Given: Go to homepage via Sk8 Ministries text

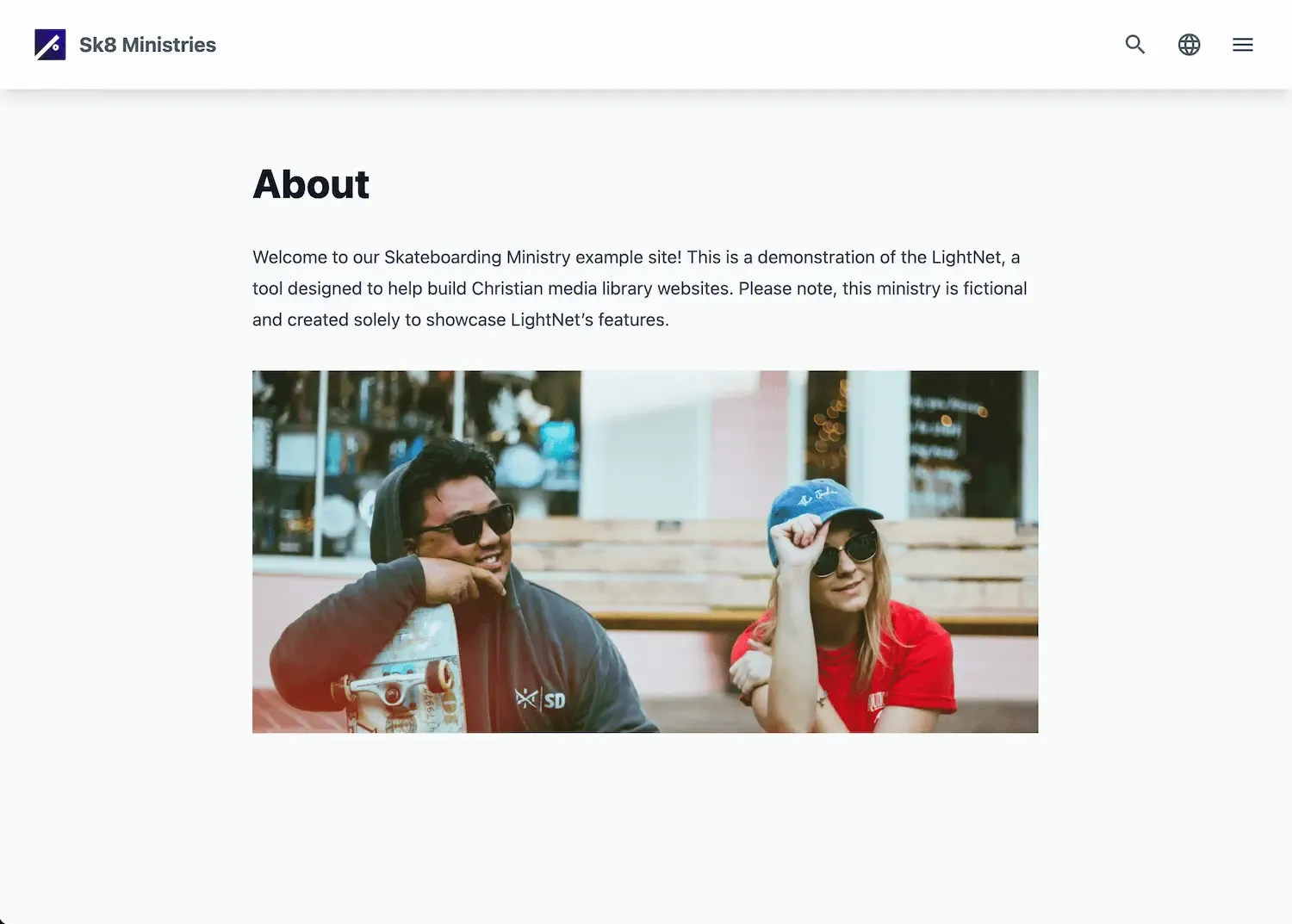Looking at the screenshot, I should click(x=146, y=44).
